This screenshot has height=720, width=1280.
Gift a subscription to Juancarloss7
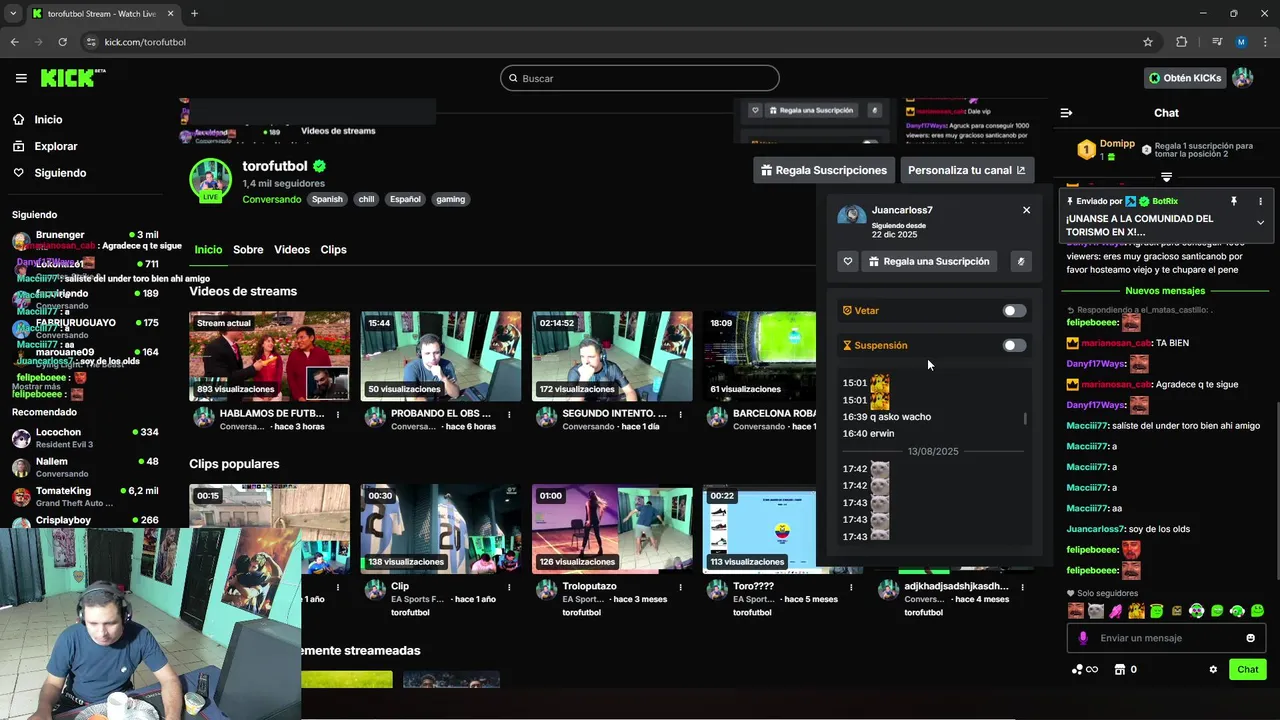click(929, 261)
